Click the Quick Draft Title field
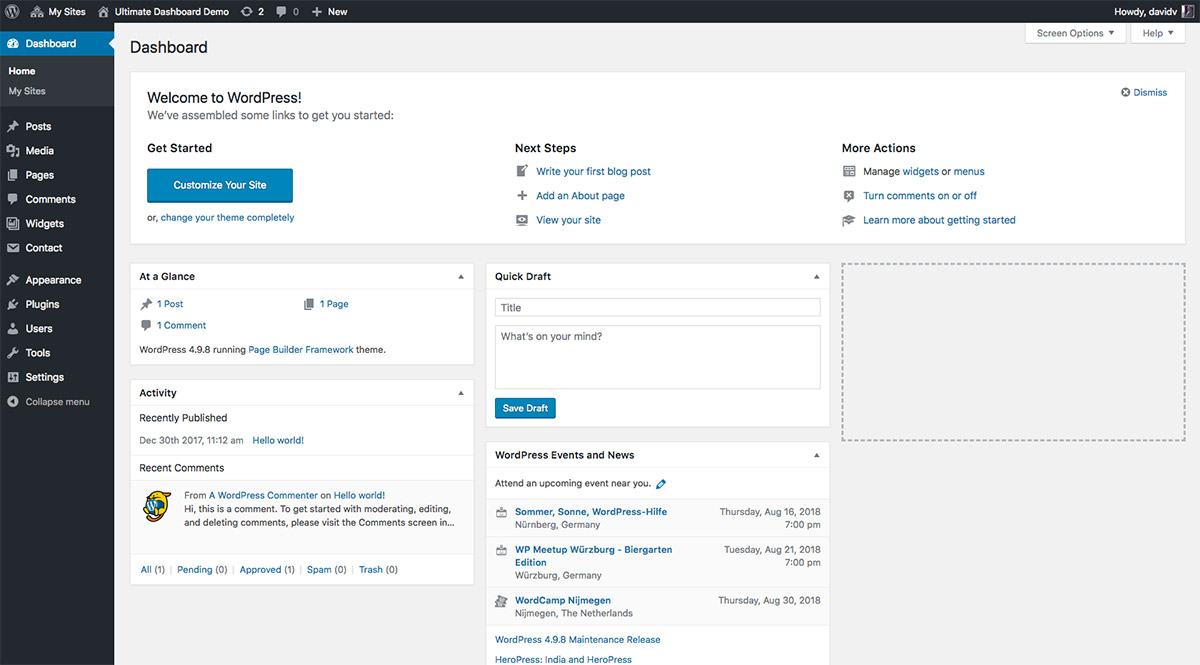The image size is (1200, 665). pos(657,308)
